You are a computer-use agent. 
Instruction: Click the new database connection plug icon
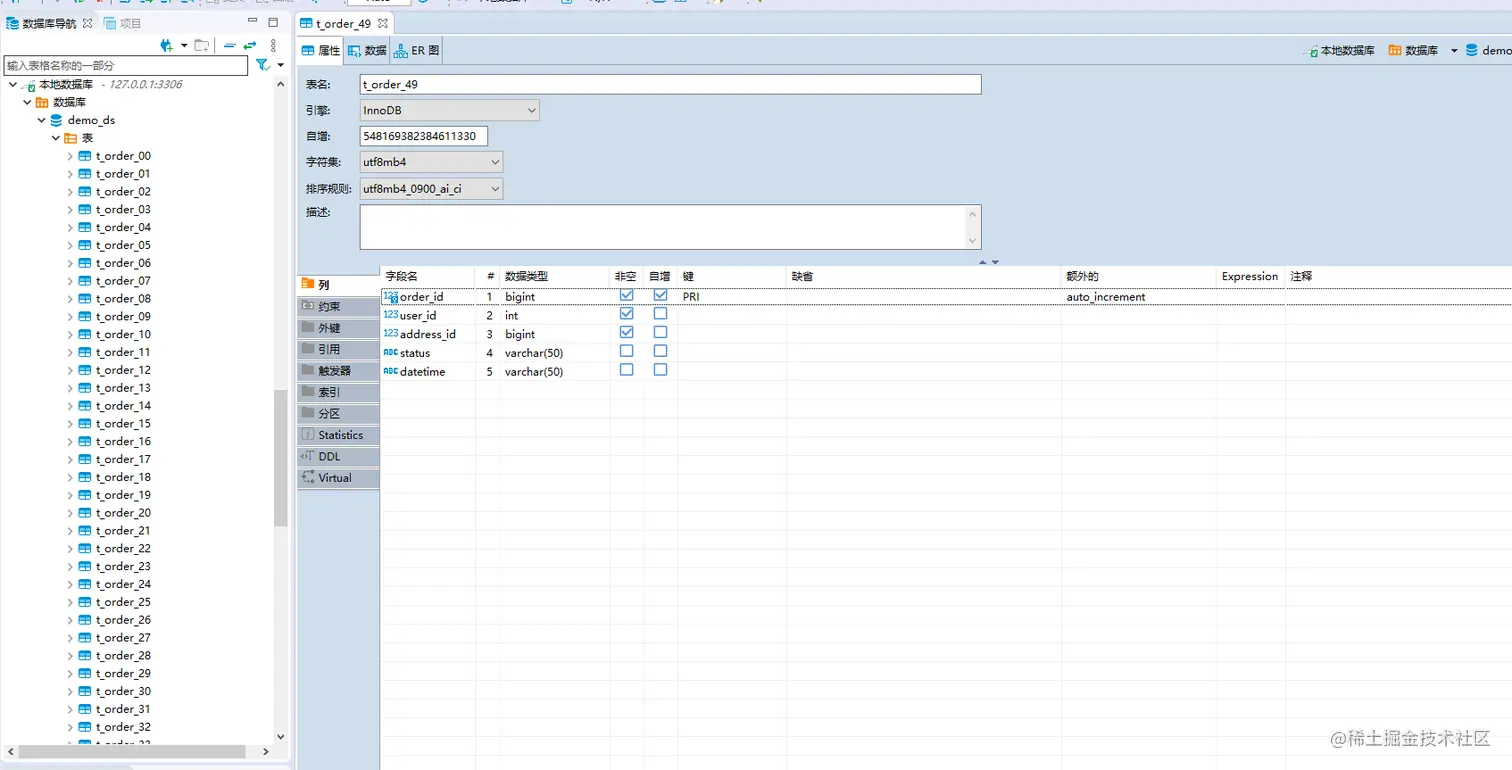[167, 45]
